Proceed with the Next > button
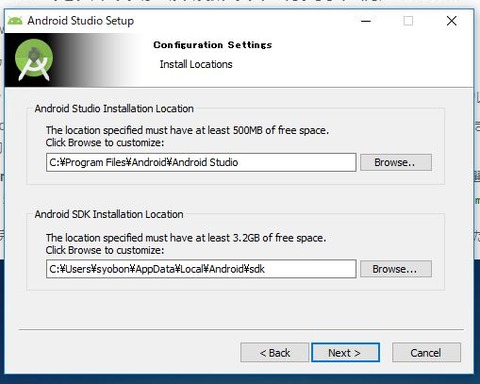 [345, 352]
